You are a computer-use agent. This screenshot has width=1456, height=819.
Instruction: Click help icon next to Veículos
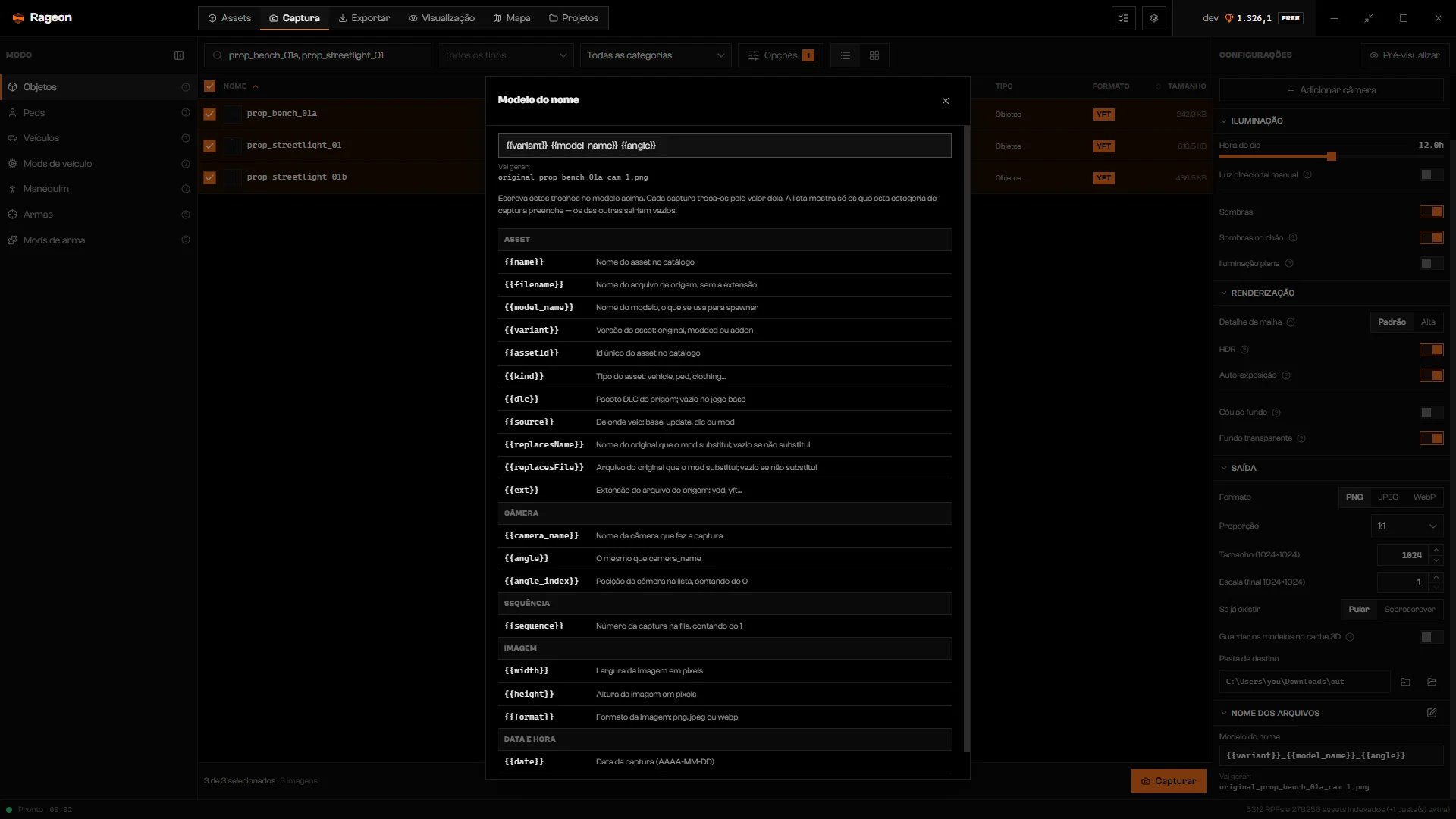pyautogui.click(x=186, y=138)
